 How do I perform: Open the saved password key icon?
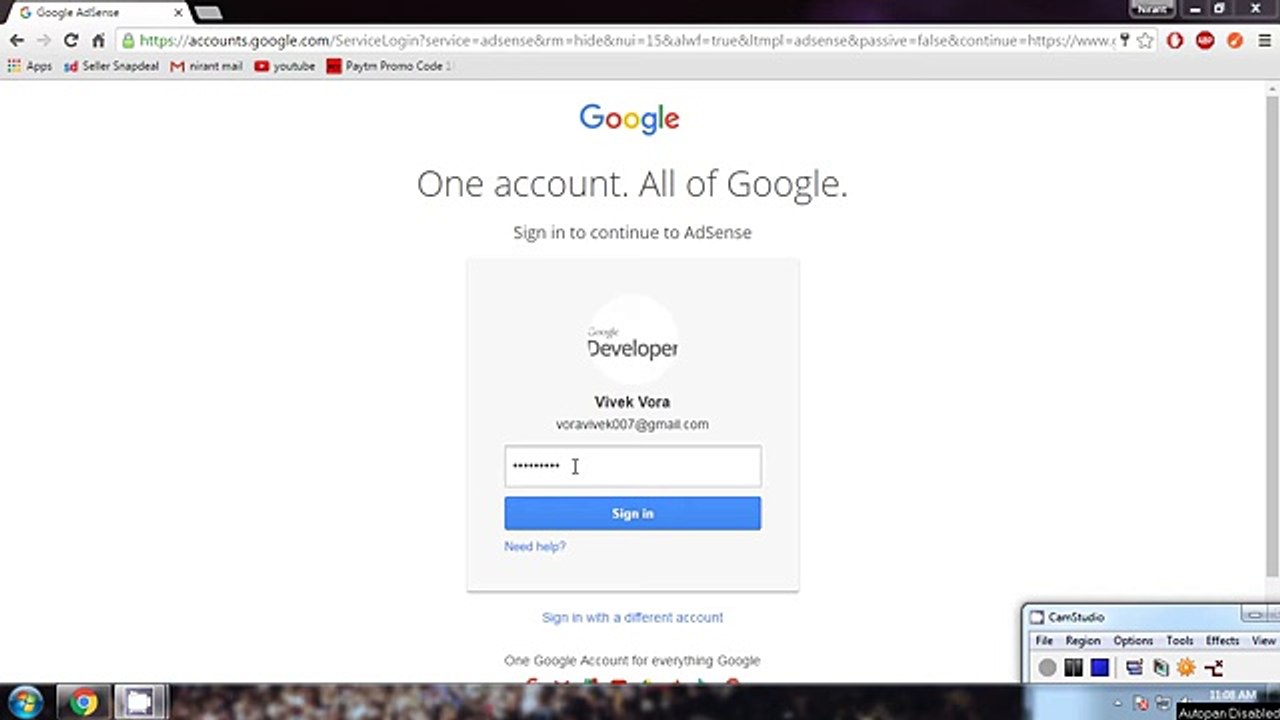[1125, 41]
